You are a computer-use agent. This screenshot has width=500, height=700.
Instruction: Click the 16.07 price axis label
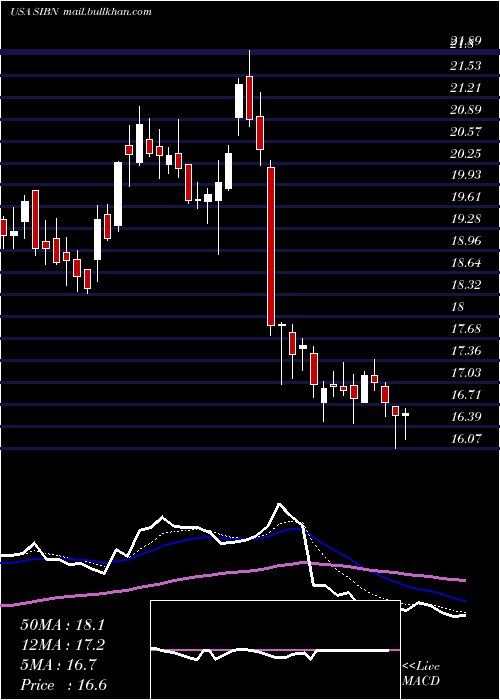[x=466, y=439]
